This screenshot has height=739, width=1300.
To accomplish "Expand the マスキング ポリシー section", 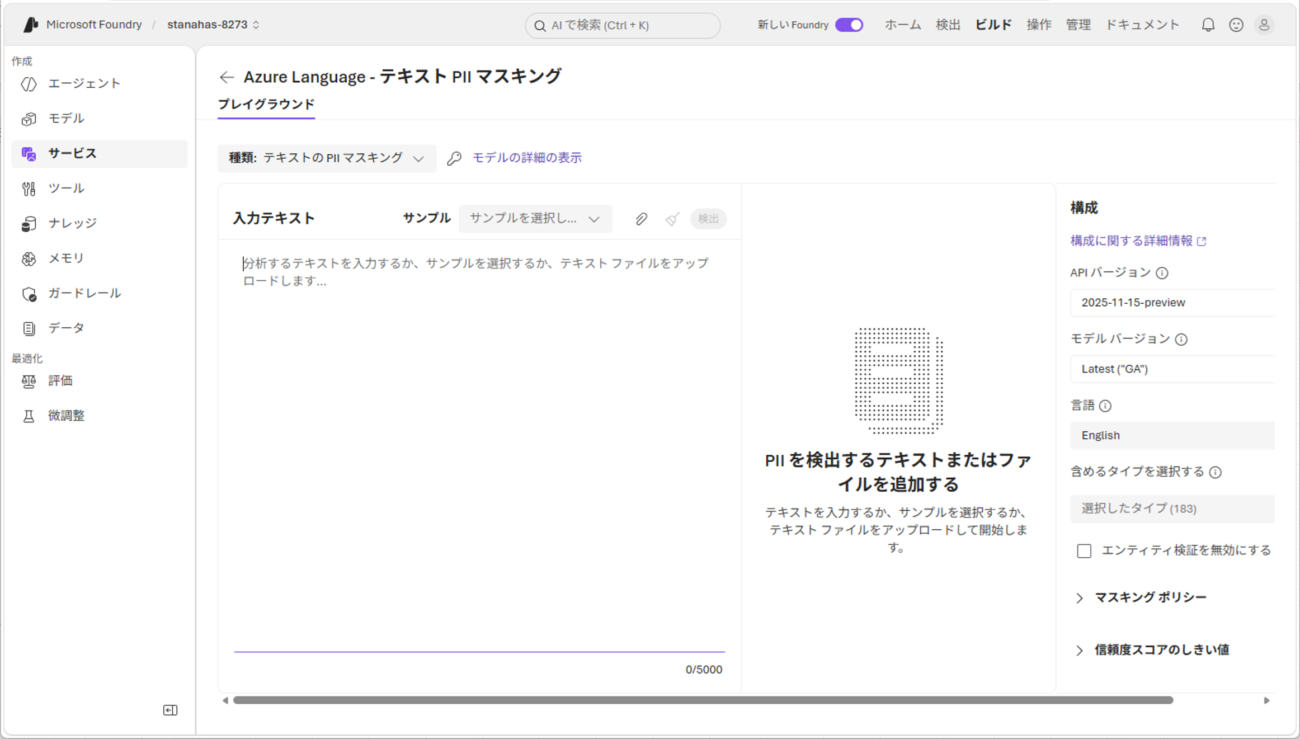I will click(1140, 598).
